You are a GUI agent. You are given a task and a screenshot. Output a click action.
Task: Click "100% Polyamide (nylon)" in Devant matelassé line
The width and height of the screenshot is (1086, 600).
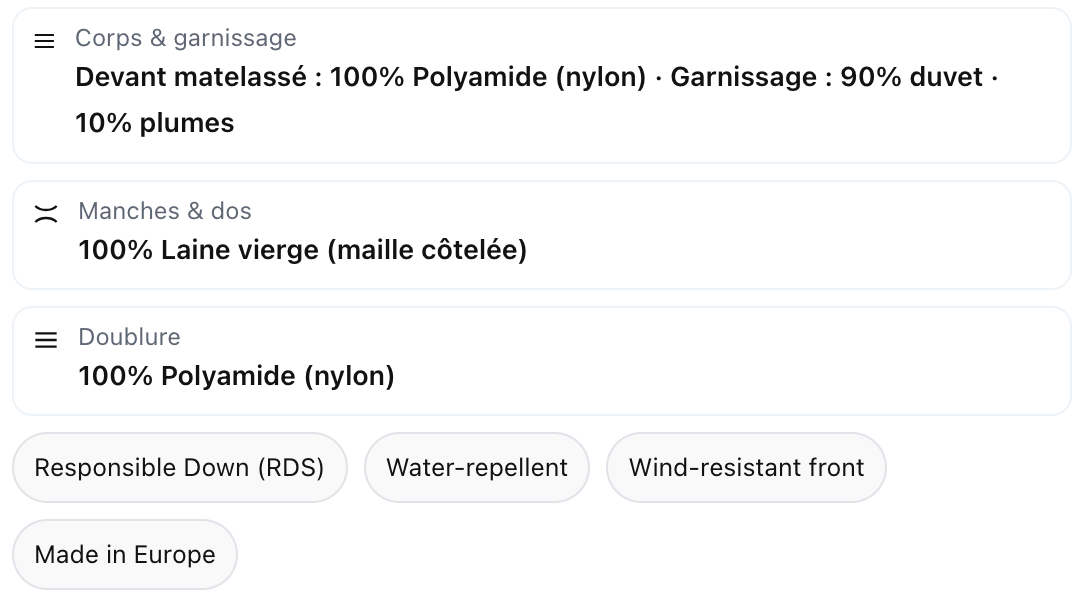(x=488, y=77)
